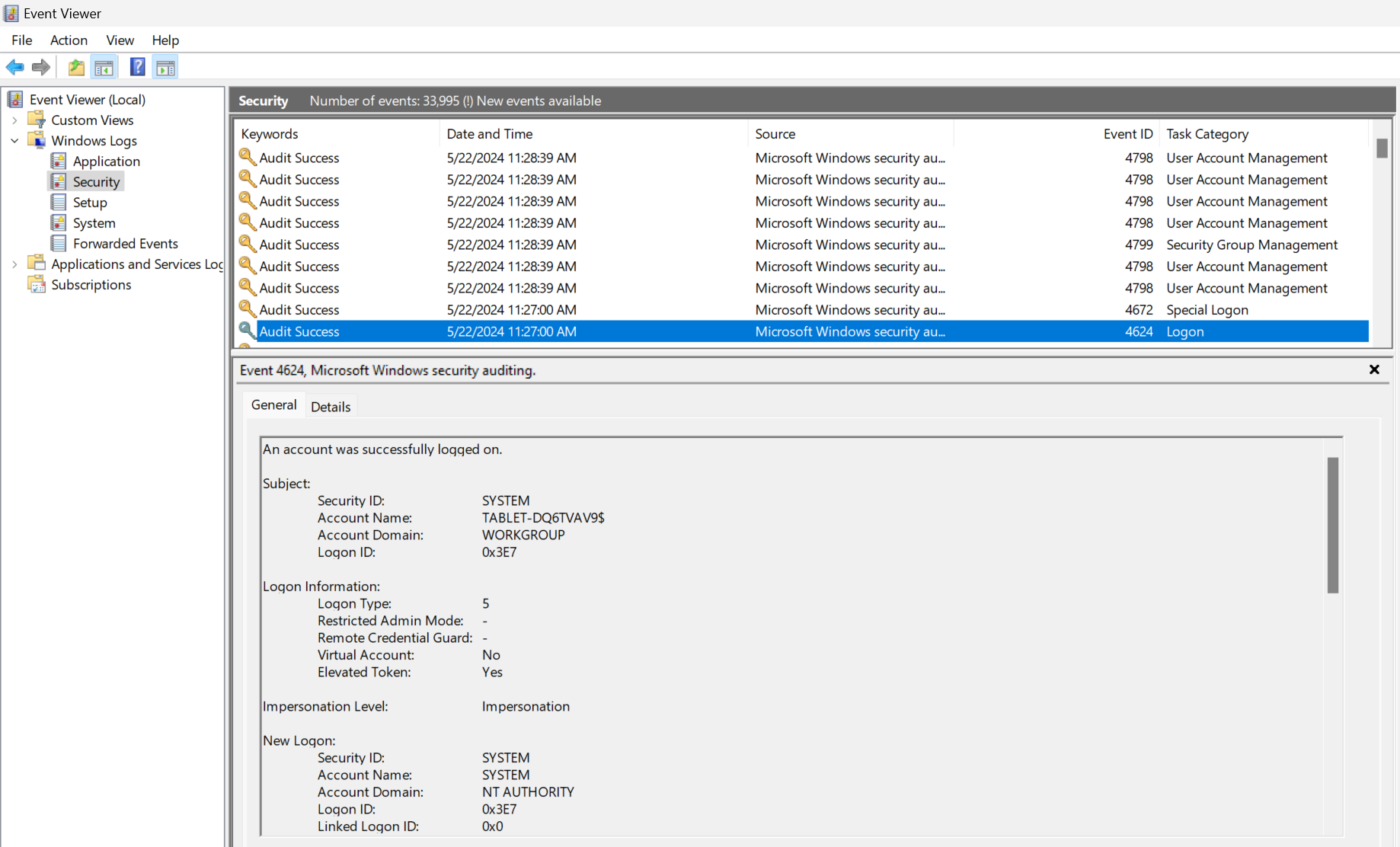Toggle the console tree pane
Screen dimensions: 1400x847
[x=104, y=67]
